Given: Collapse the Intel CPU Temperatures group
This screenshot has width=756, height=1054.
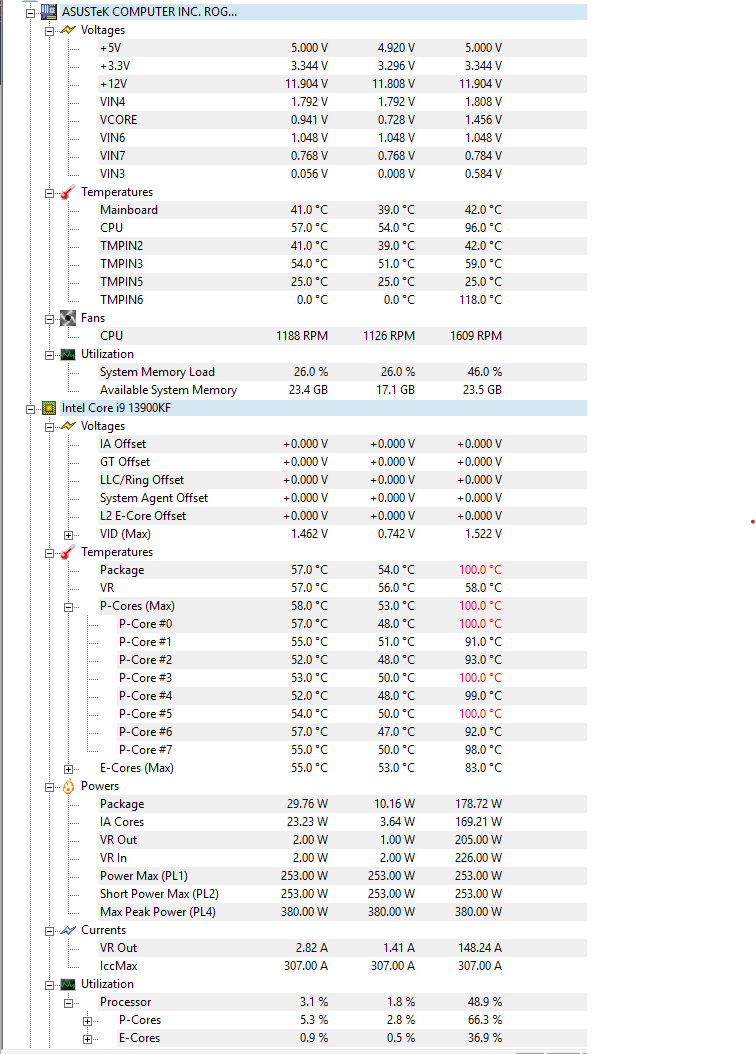Looking at the screenshot, I should click(49, 553).
